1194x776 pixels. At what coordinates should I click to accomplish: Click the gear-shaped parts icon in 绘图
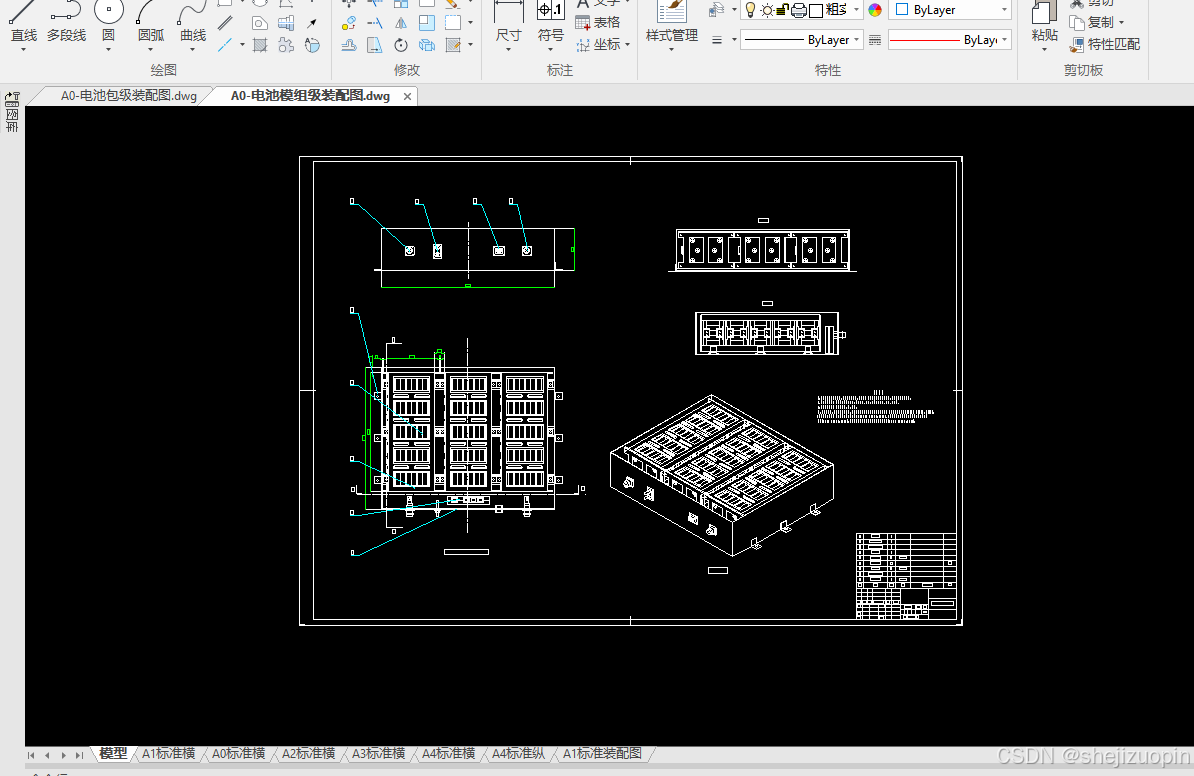286,45
